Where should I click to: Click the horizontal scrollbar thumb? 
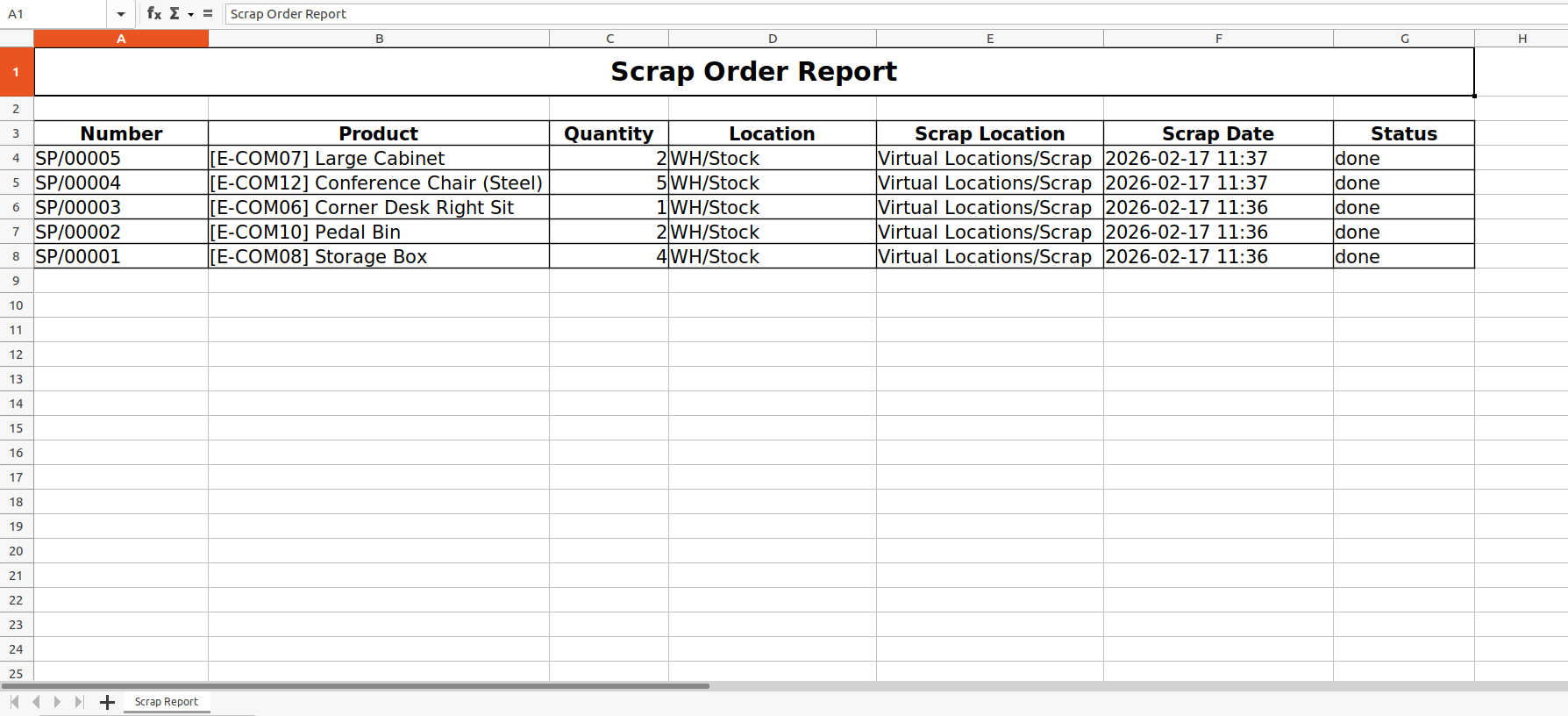pyautogui.click(x=356, y=686)
